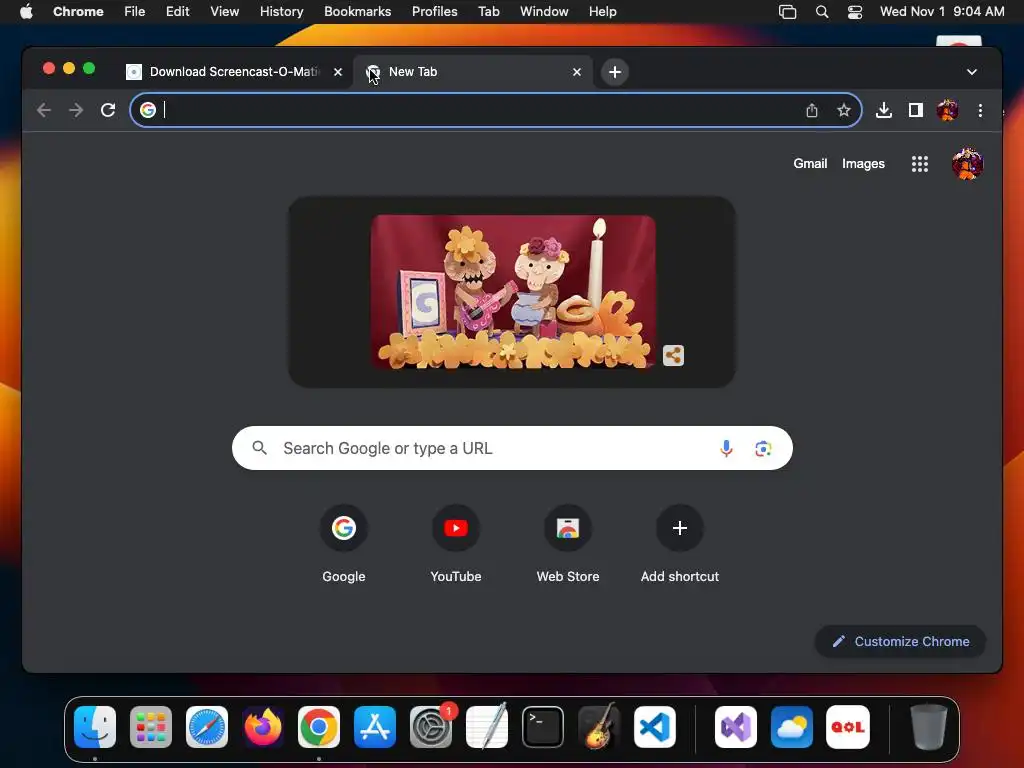
Task: Open Chrome three-dot menu
Action: 980,110
